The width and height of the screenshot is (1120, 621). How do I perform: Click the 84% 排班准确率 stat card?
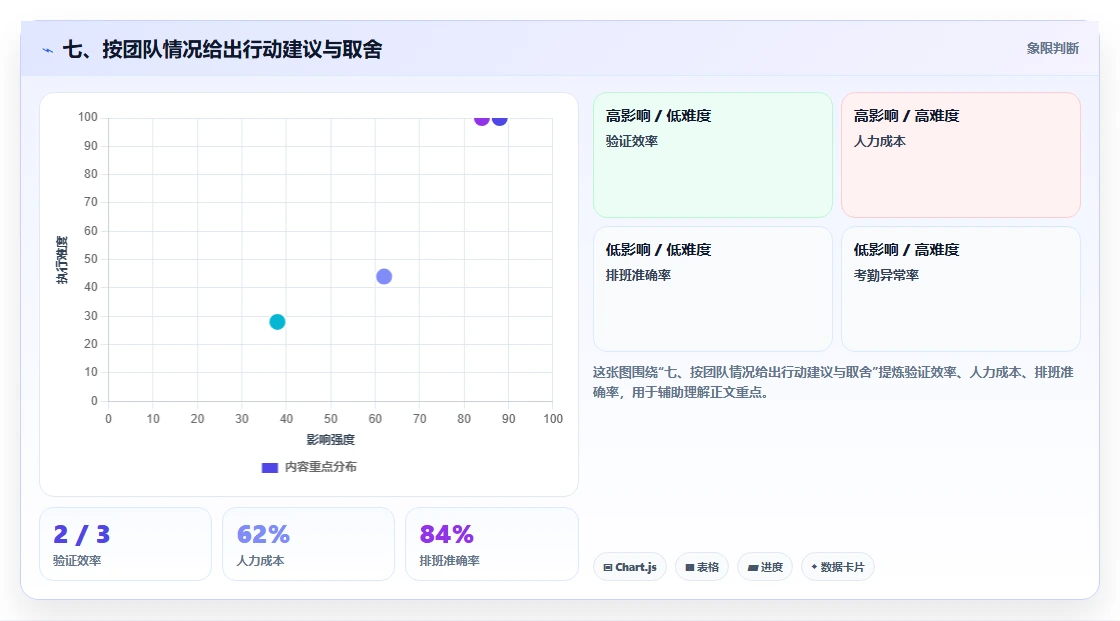(x=491, y=545)
